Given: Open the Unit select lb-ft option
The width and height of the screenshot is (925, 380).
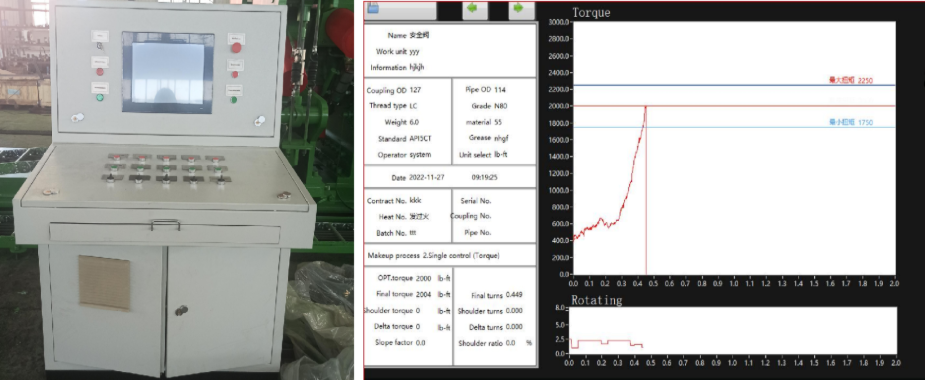Looking at the screenshot, I should (500, 155).
